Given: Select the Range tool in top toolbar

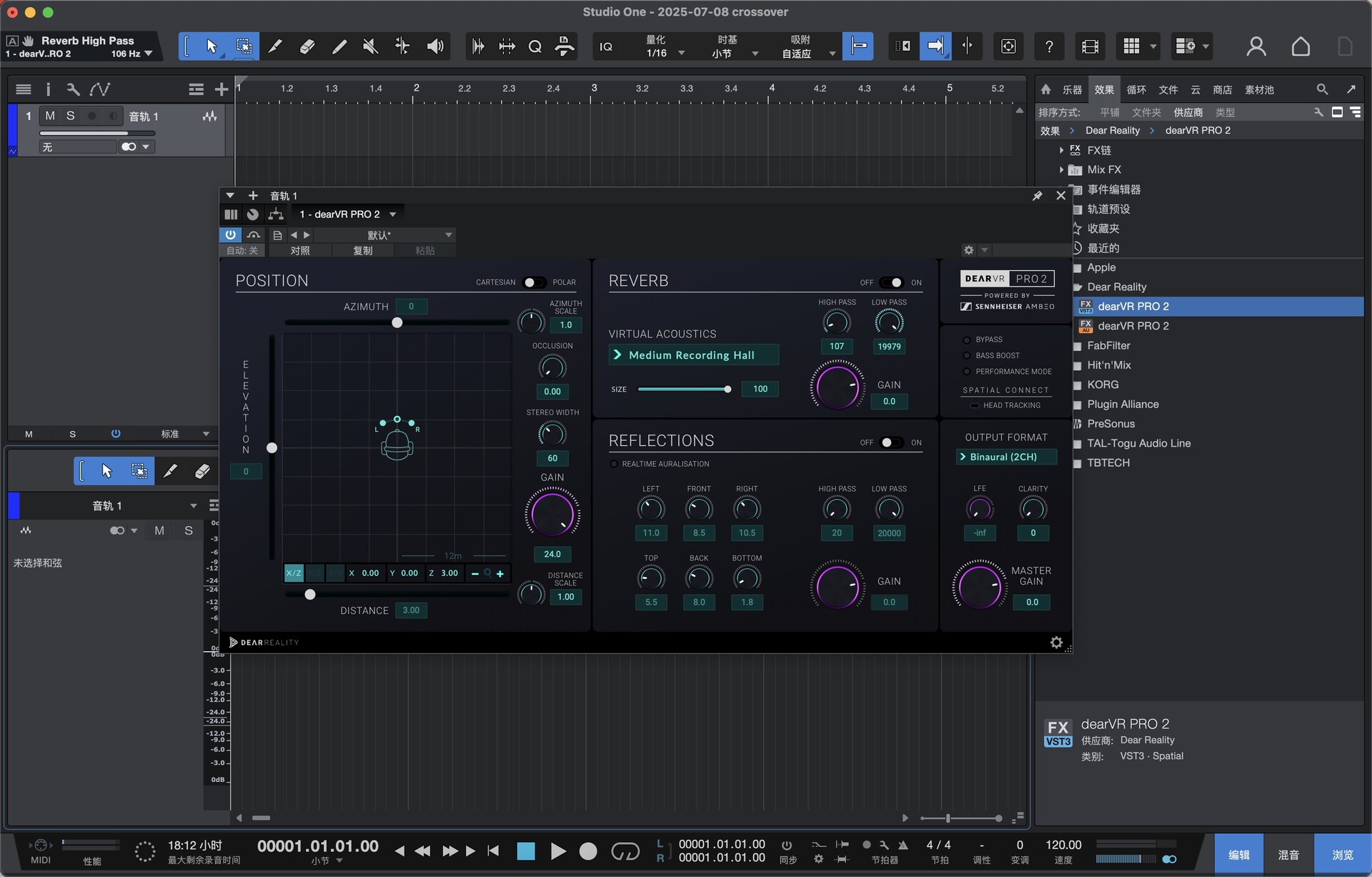Looking at the screenshot, I should (244, 46).
